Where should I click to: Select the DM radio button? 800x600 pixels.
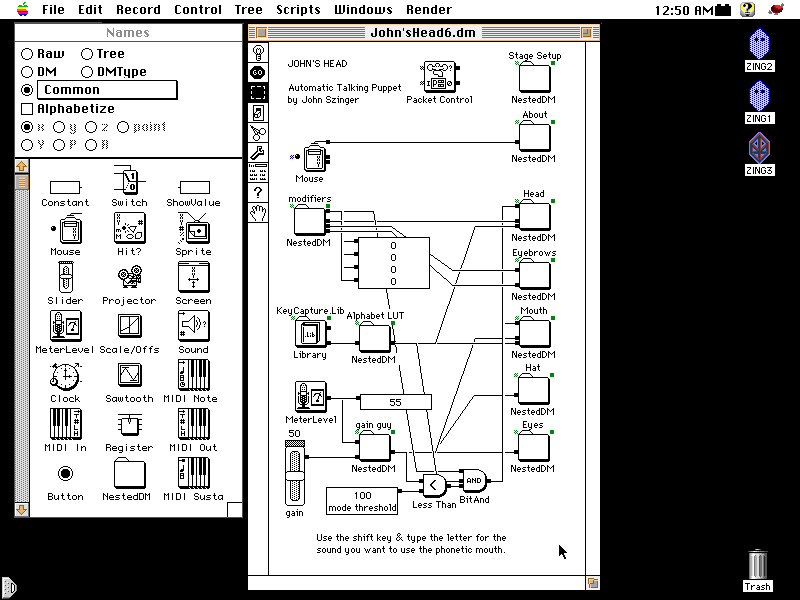pos(27,72)
